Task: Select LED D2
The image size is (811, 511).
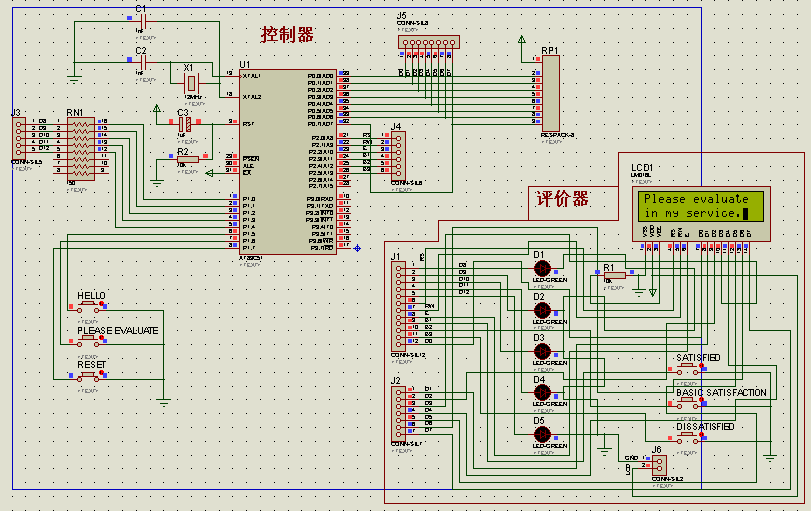Action: click(x=542, y=310)
